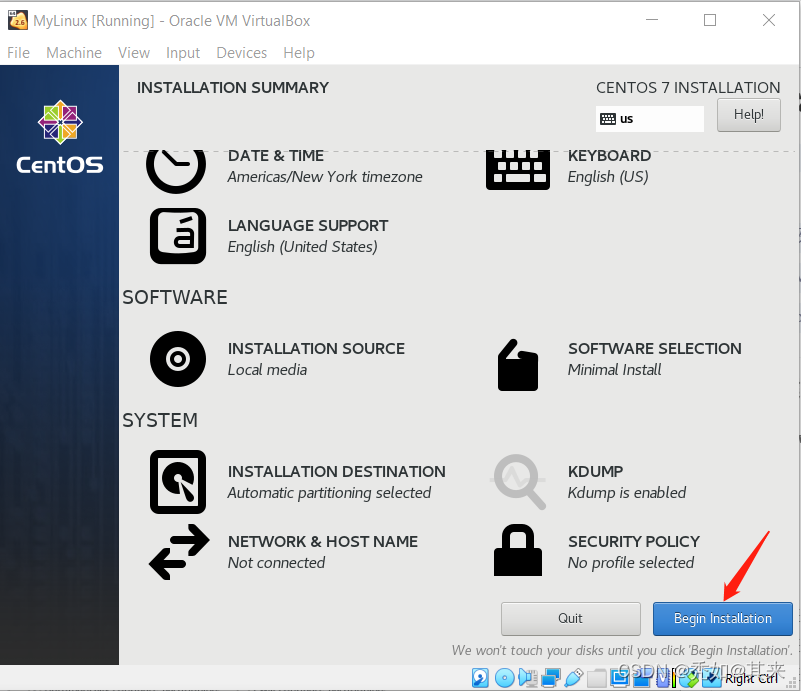The image size is (801, 691).
Task: Open the Machine menu
Action: 74,53
